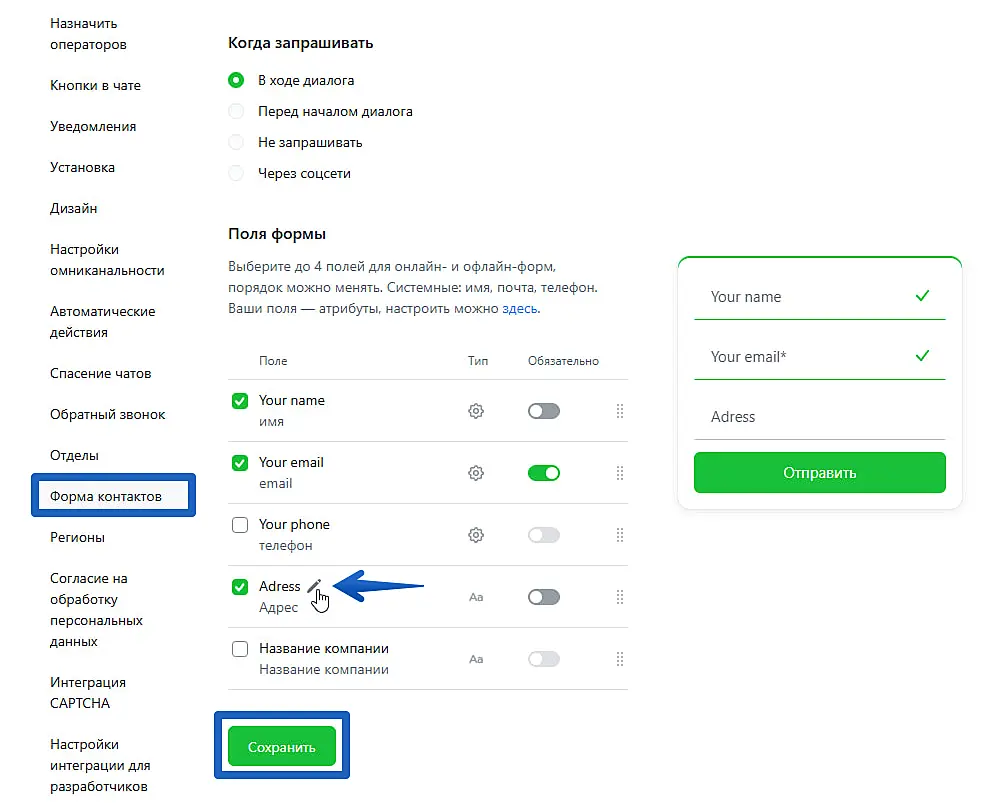
Task: Grab drag handle of Название компании row
Action: click(x=620, y=659)
